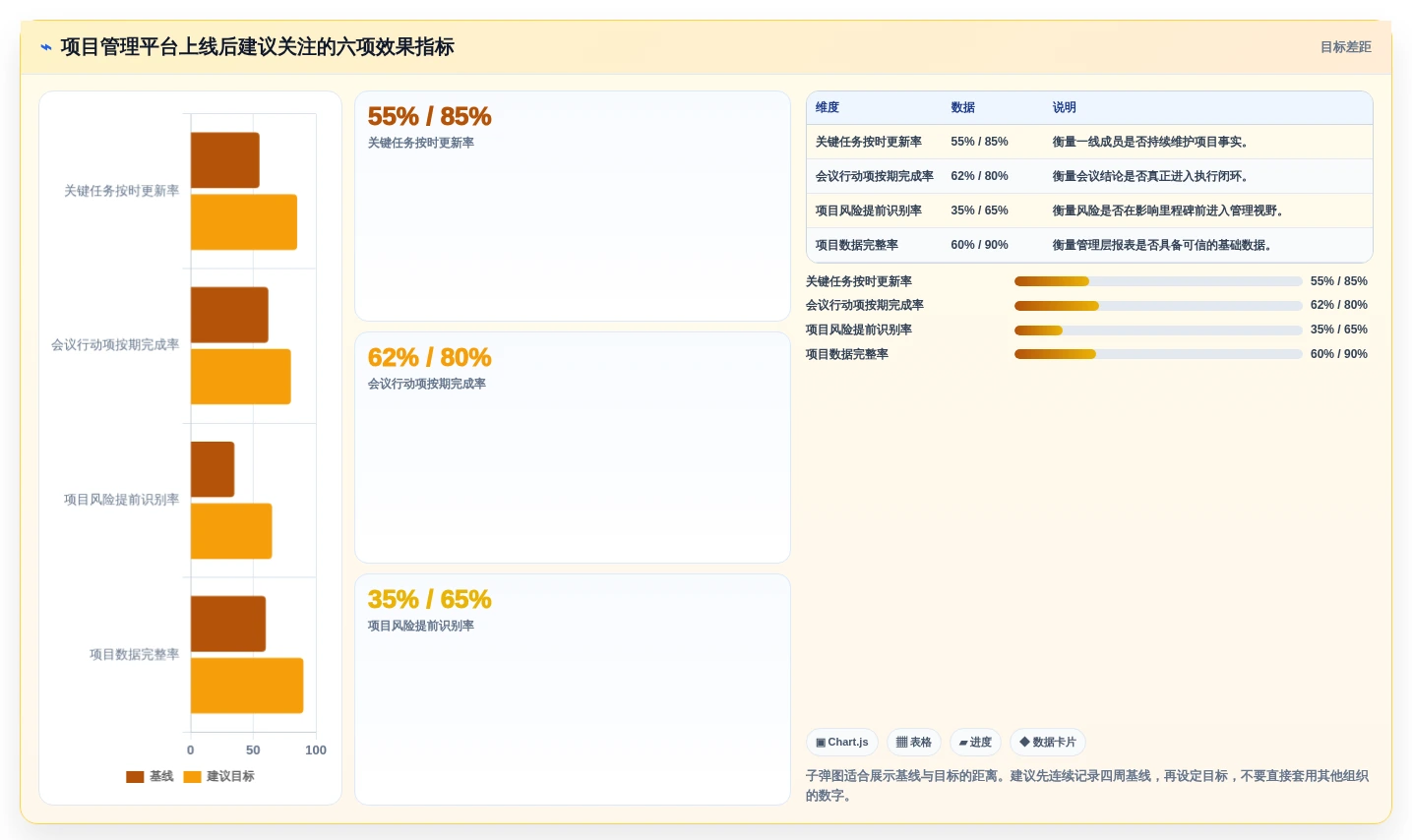Click target bar for 关键任务按时更新率 in chart

(x=244, y=222)
